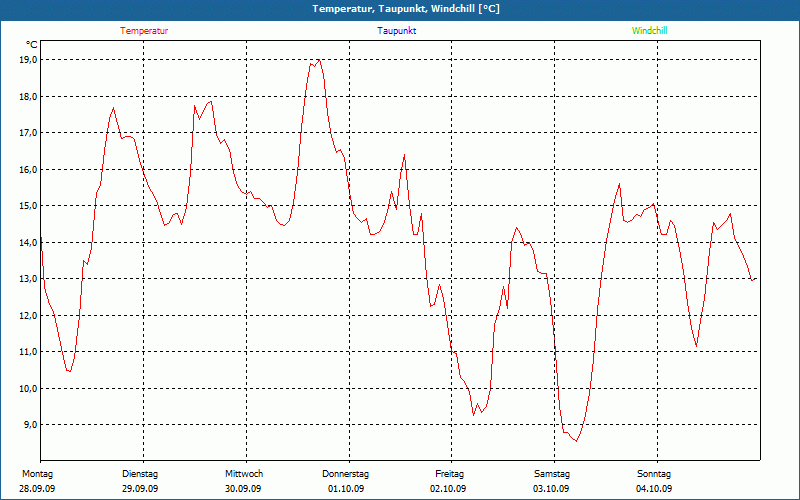This screenshot has width=800, height=500.
Task: Click the Donnerstag day label
Action: coord(345,474)
